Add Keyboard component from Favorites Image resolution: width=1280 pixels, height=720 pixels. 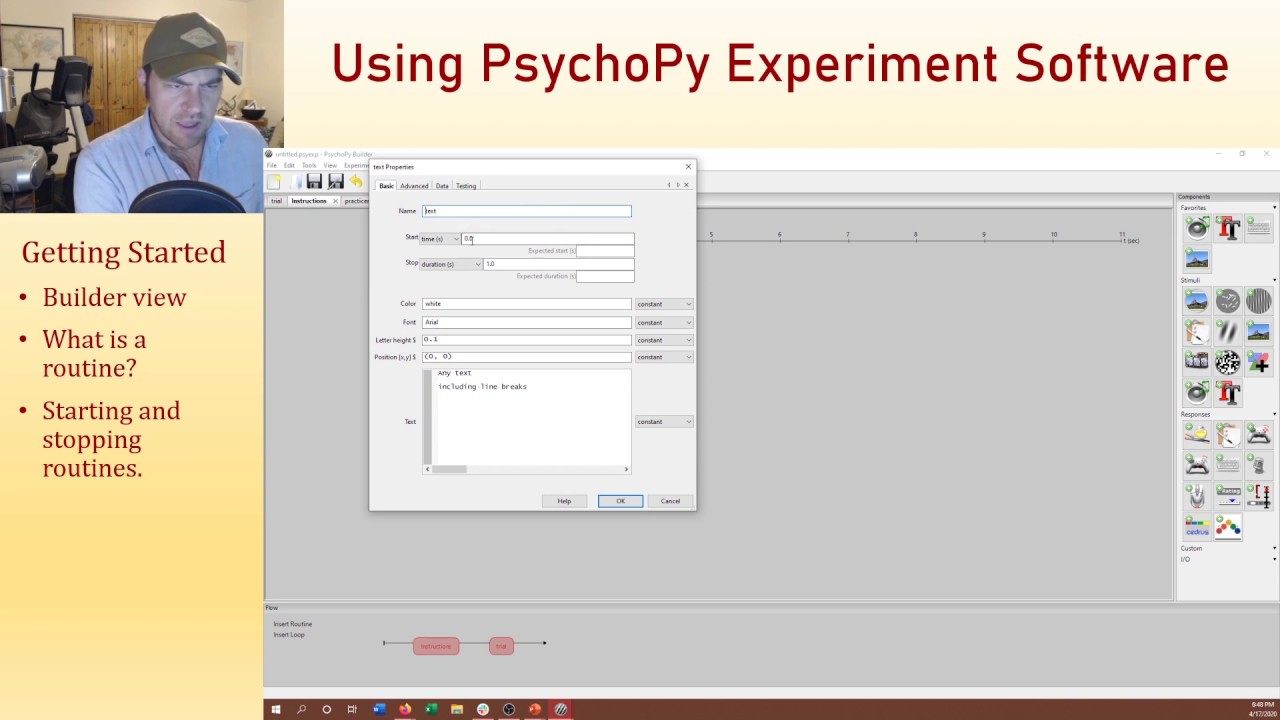tap(1259, 228)
